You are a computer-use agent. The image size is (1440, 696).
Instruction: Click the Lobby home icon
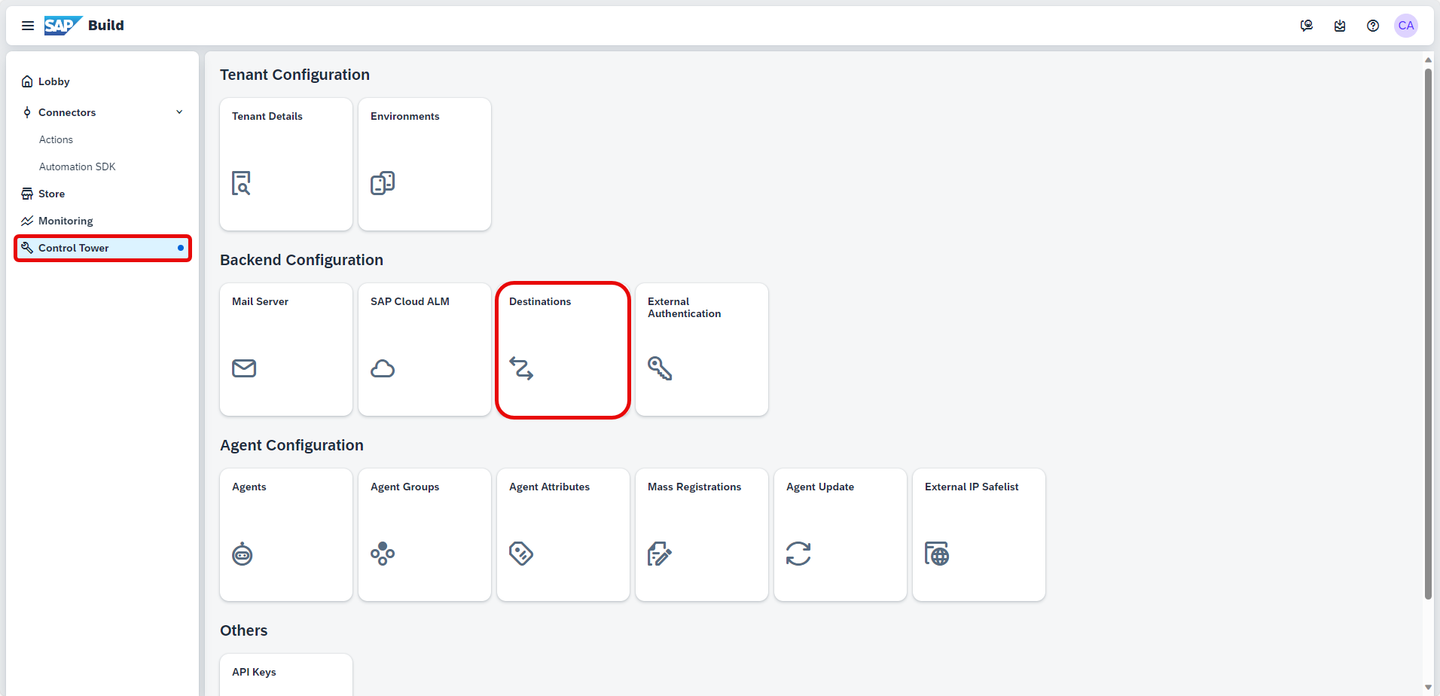27,82
